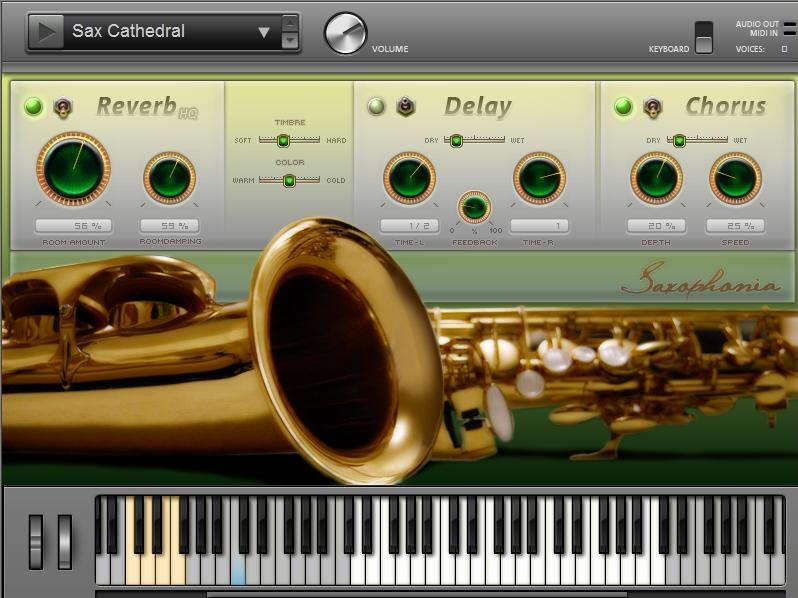Click the Delay Time-R knob
The width and height of the screenshot is (798, 598).
[539, 178]
